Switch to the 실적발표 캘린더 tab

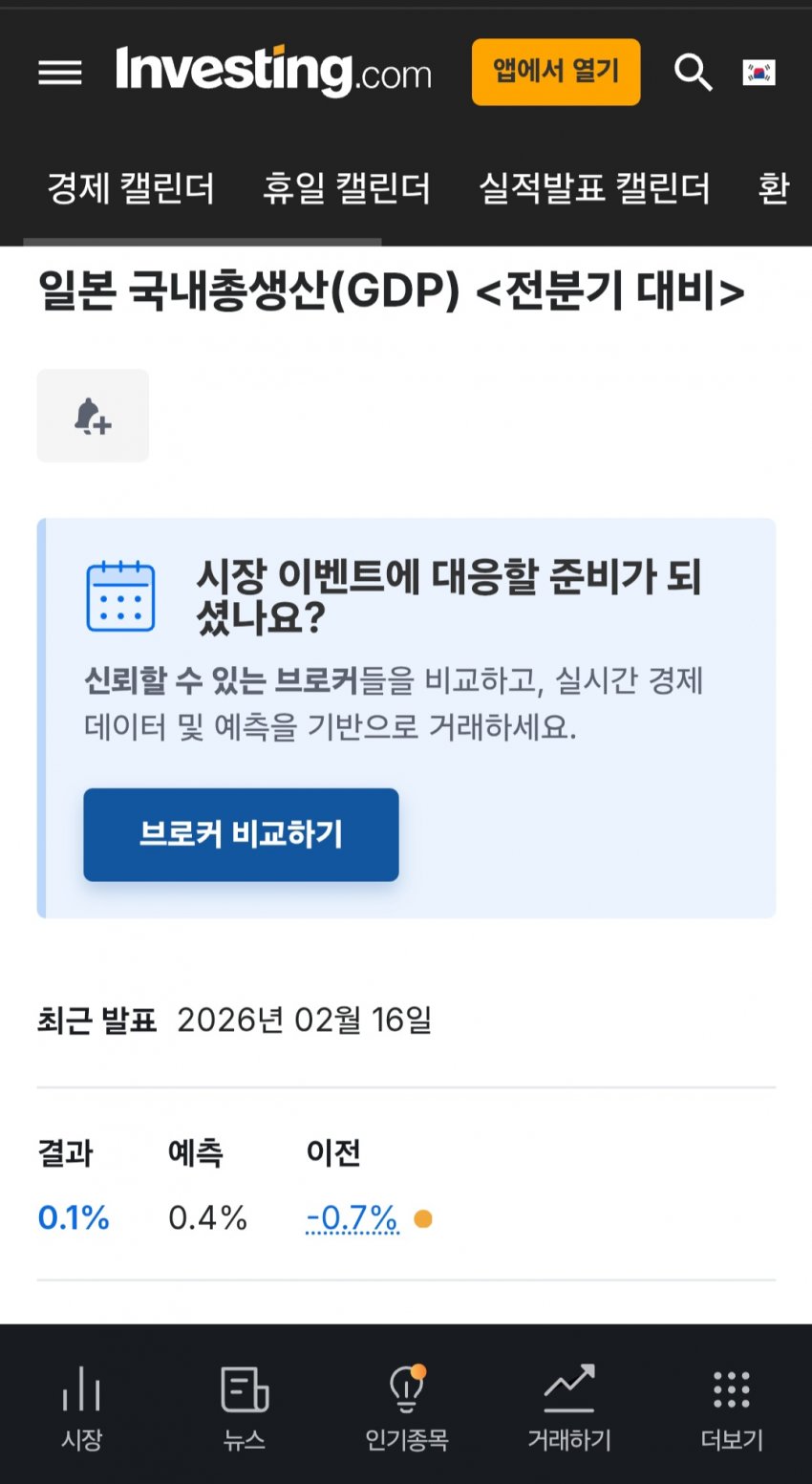(594, 188)
